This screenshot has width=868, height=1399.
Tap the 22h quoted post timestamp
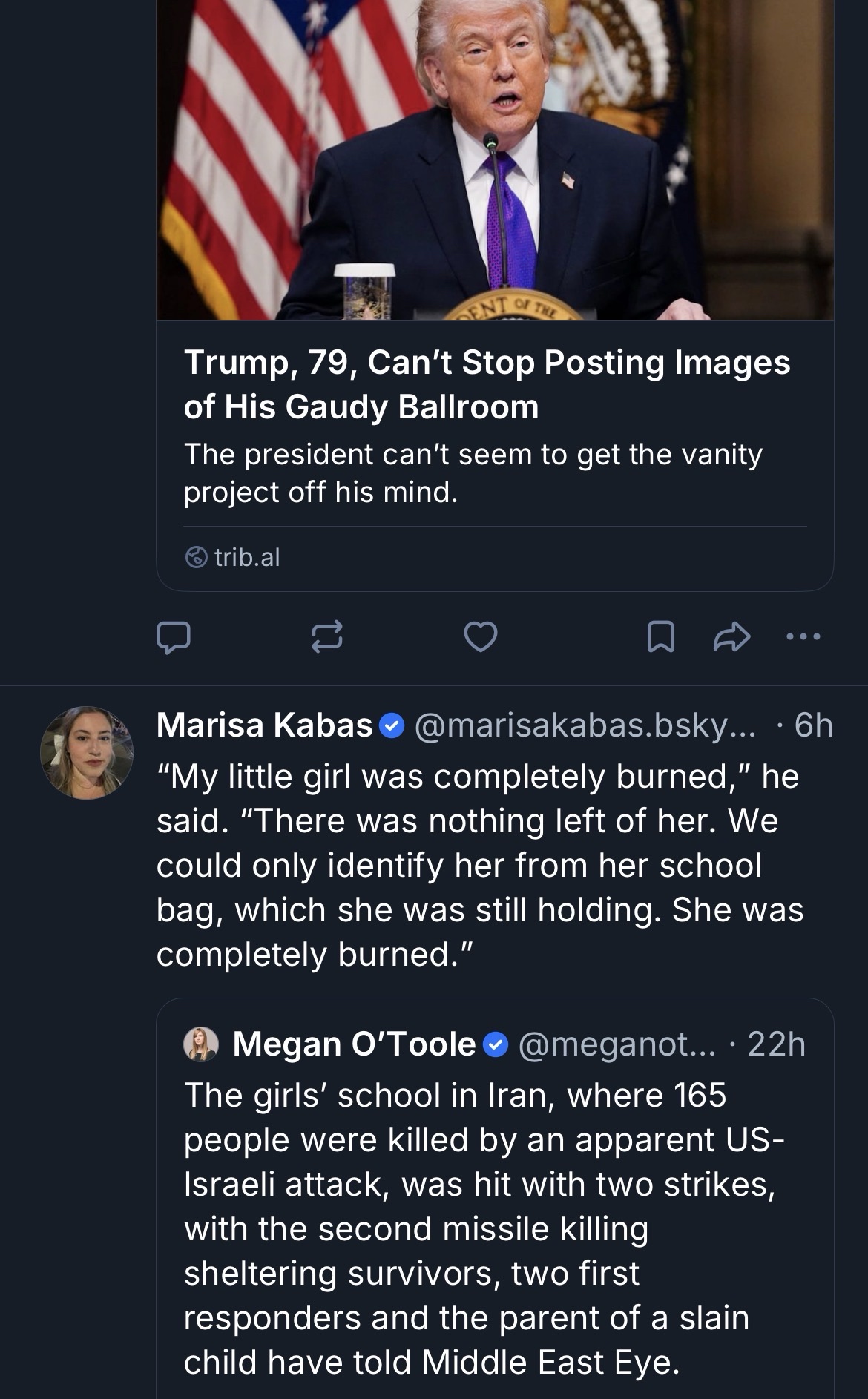(776, 1044)
